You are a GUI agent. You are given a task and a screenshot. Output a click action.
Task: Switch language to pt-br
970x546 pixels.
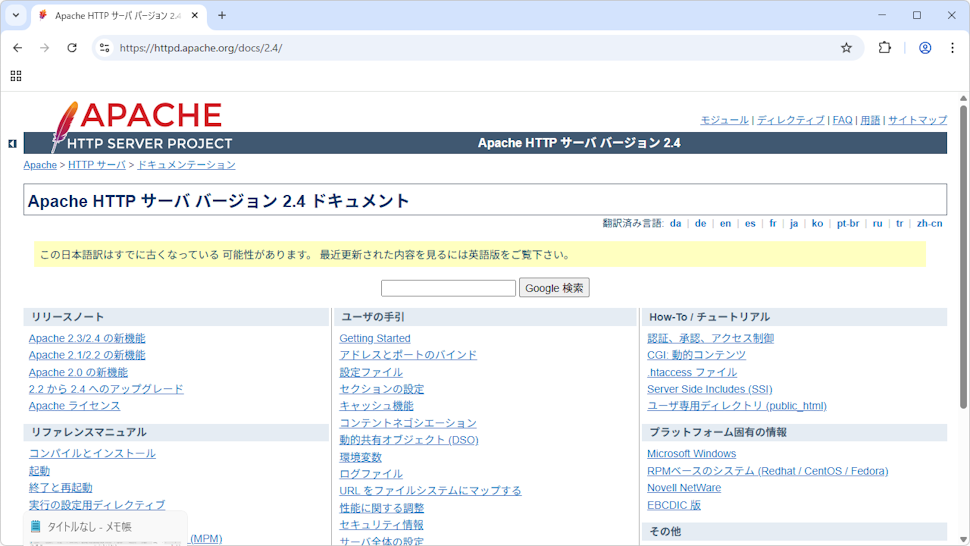848,223
